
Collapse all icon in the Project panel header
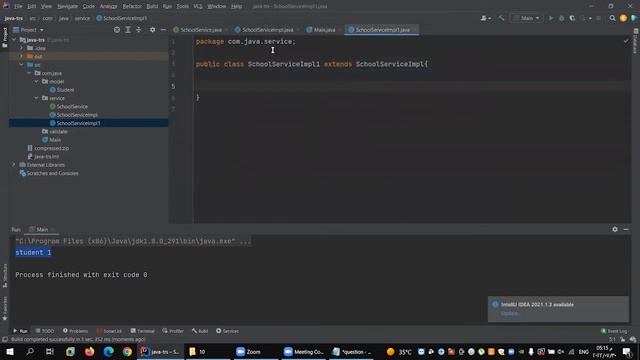click(138, 30)
